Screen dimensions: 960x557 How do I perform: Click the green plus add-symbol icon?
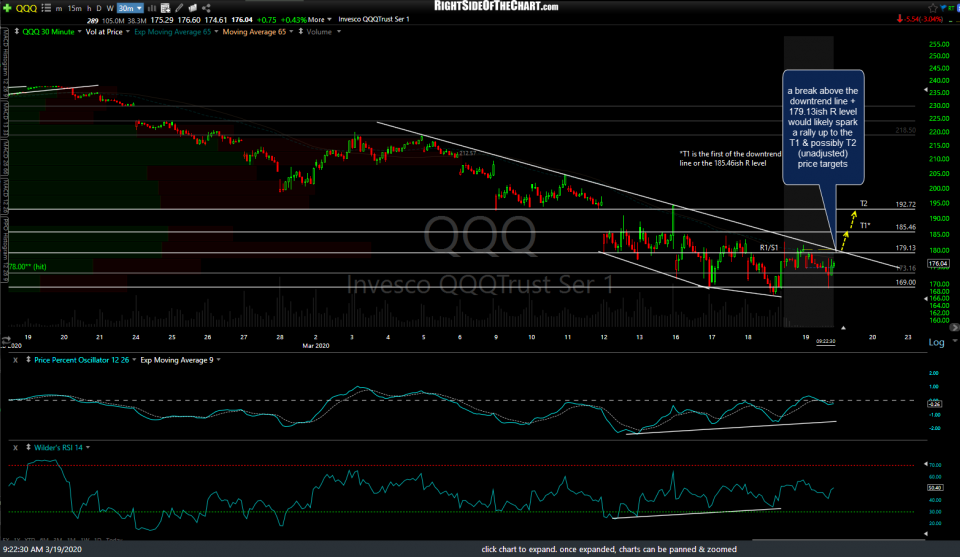pos(7,8)
